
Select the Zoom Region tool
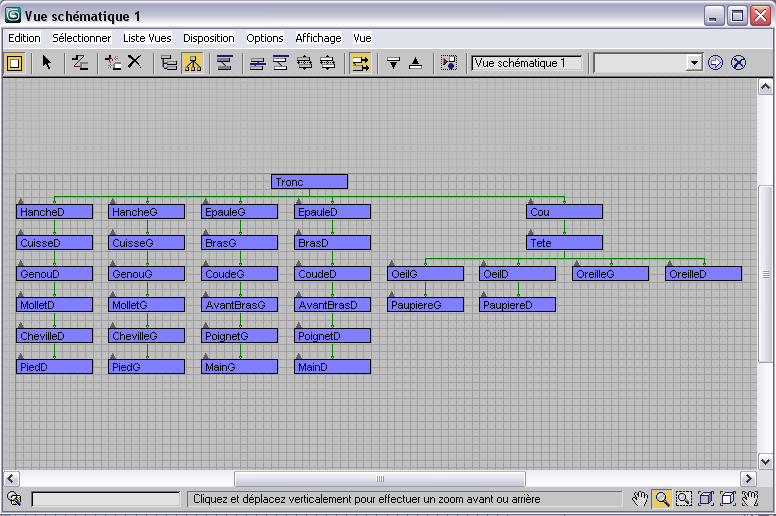coord(684,499)
